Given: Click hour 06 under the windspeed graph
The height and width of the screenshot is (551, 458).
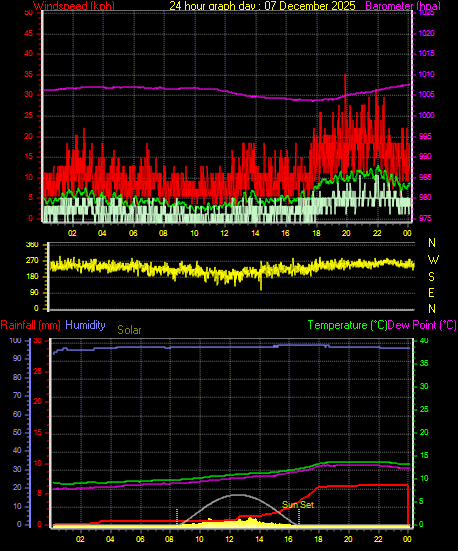Looking at the screenshot, I should (133, 233).
